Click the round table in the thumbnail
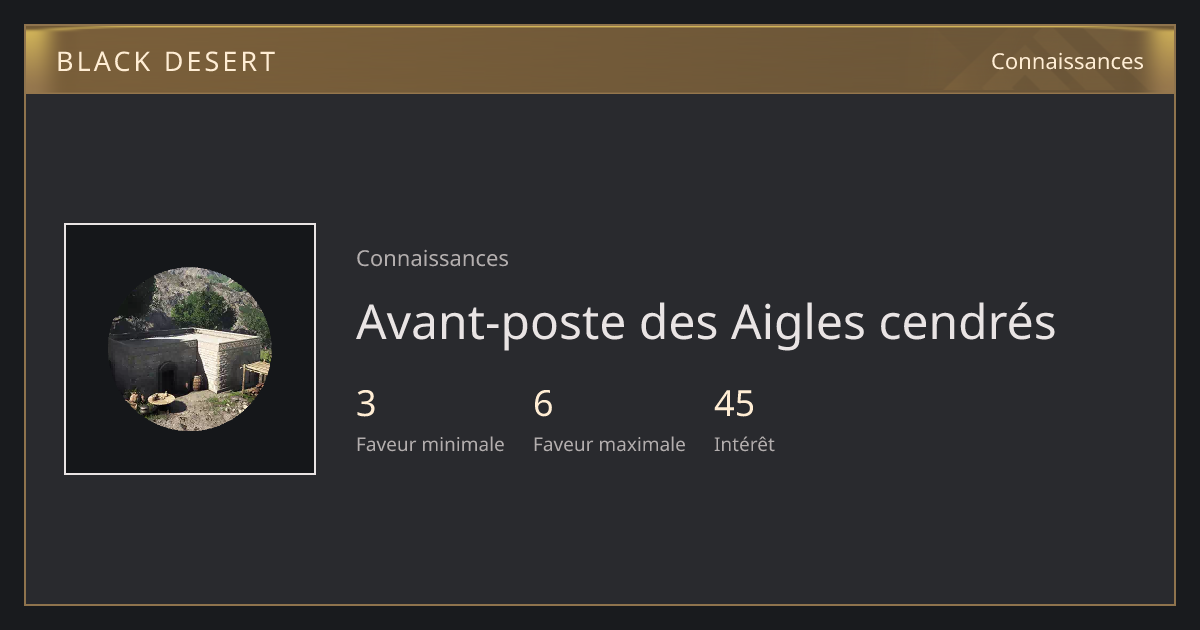1200x630 pixels. tap(161, 401)
